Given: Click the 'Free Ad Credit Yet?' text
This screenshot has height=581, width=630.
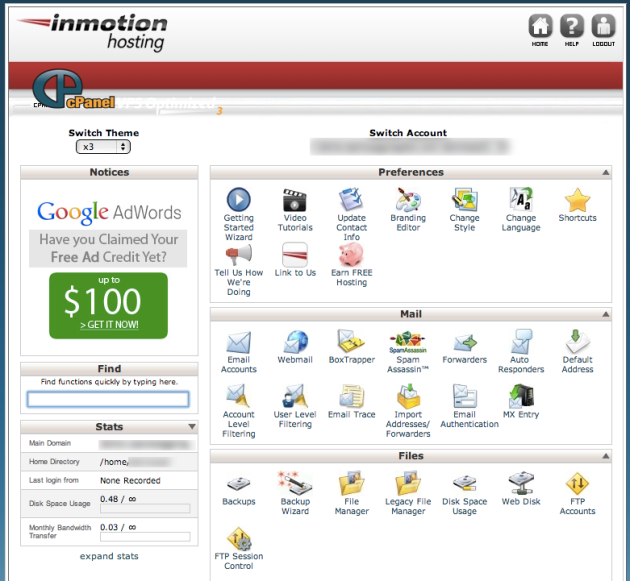Looking at the screenshot, I should pos(108,257).
